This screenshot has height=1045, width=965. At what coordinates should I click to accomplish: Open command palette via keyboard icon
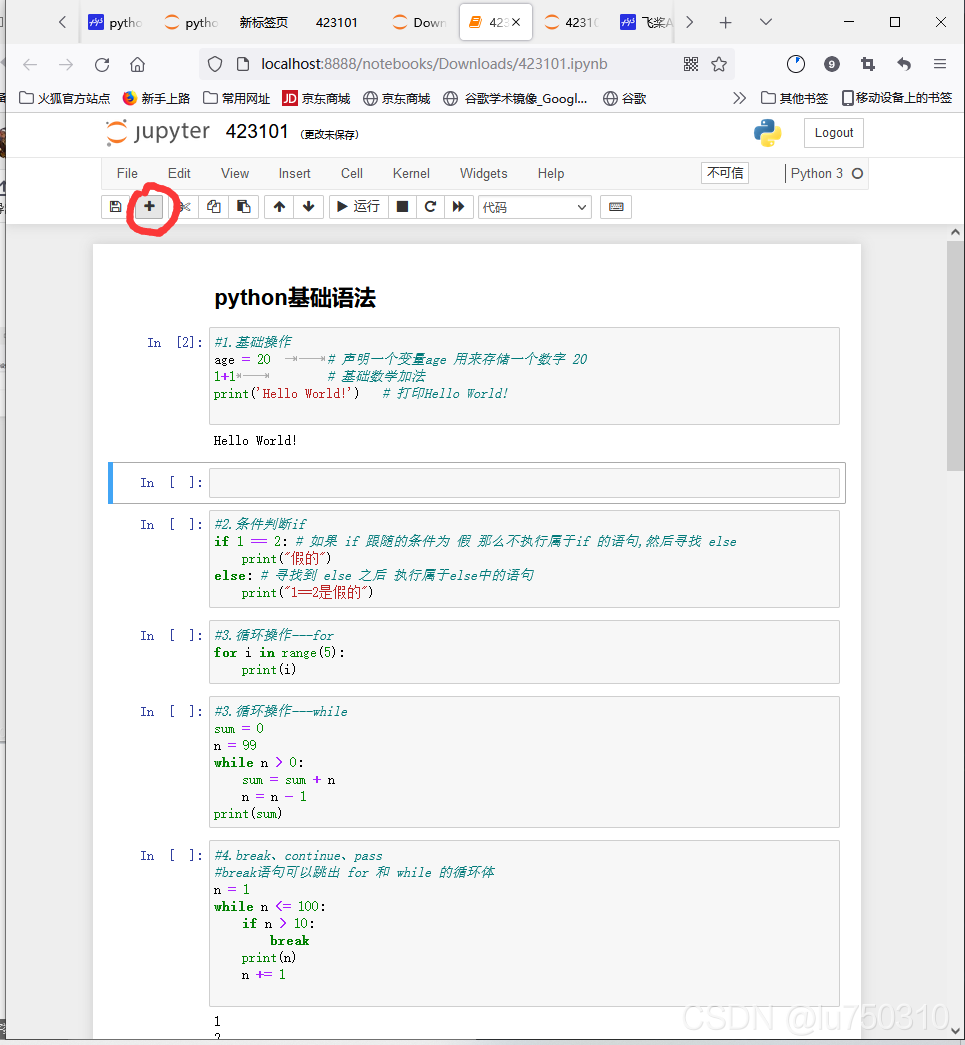tap(615, 207)
